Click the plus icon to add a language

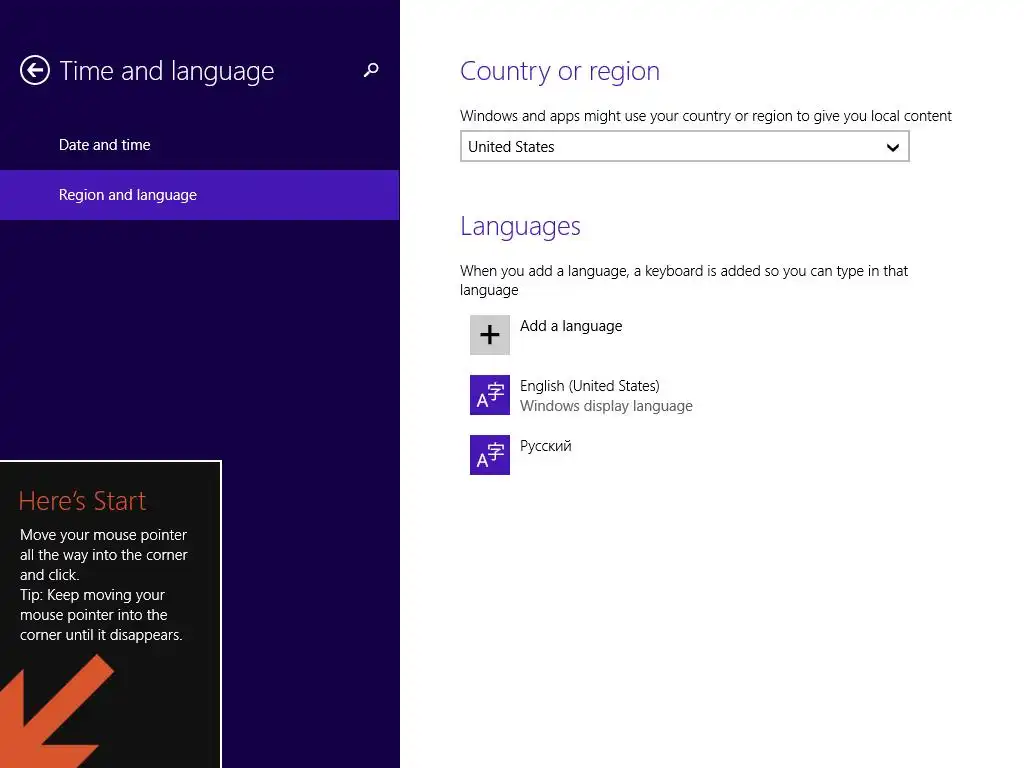click(x=490, y=335)
